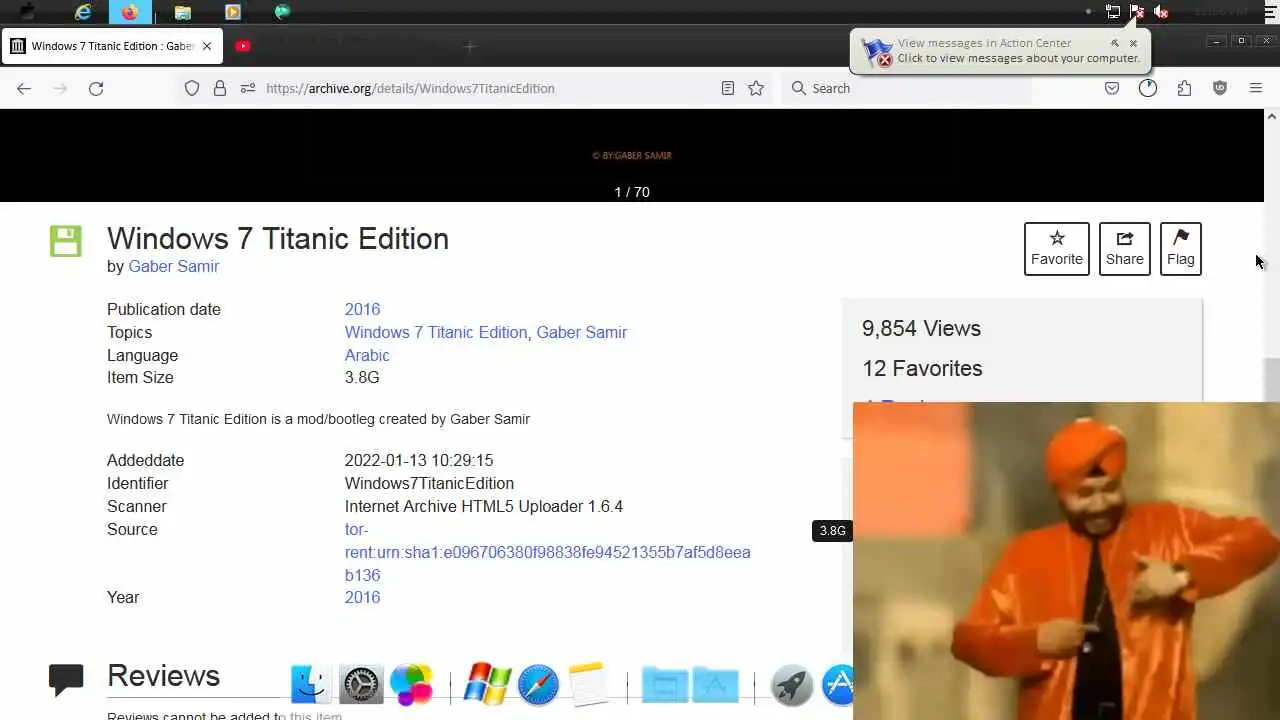Viewport: 1280px width, 720px height.
Task: Switch to the YouTube tab
Action: tap(243, 46)
